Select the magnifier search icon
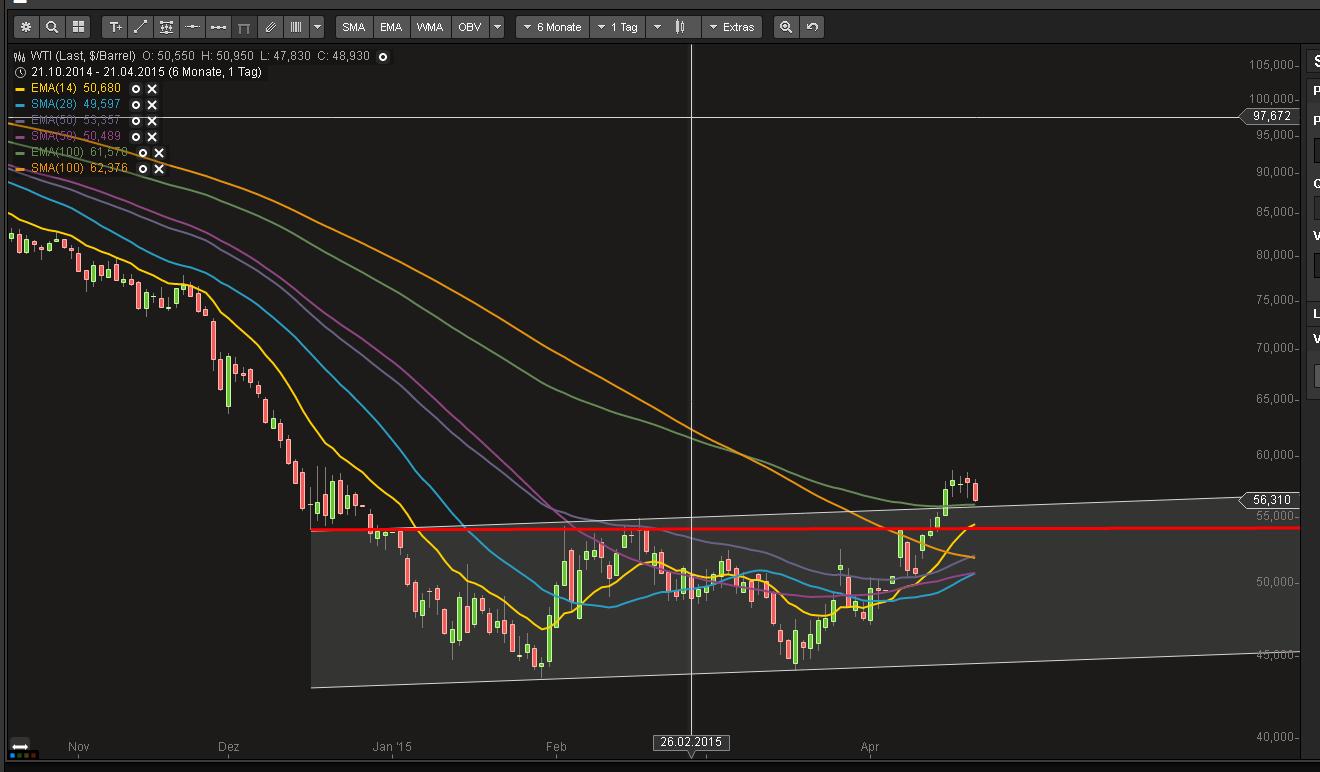 [50, 27]
